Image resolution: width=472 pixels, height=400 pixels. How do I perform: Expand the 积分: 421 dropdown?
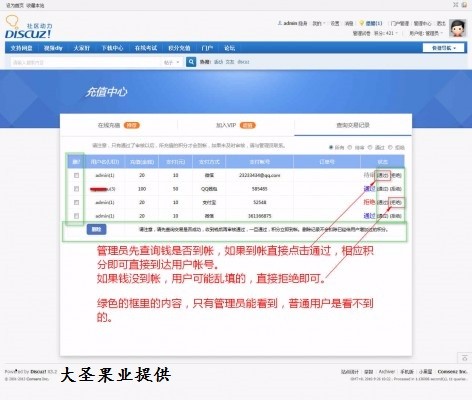385,33
